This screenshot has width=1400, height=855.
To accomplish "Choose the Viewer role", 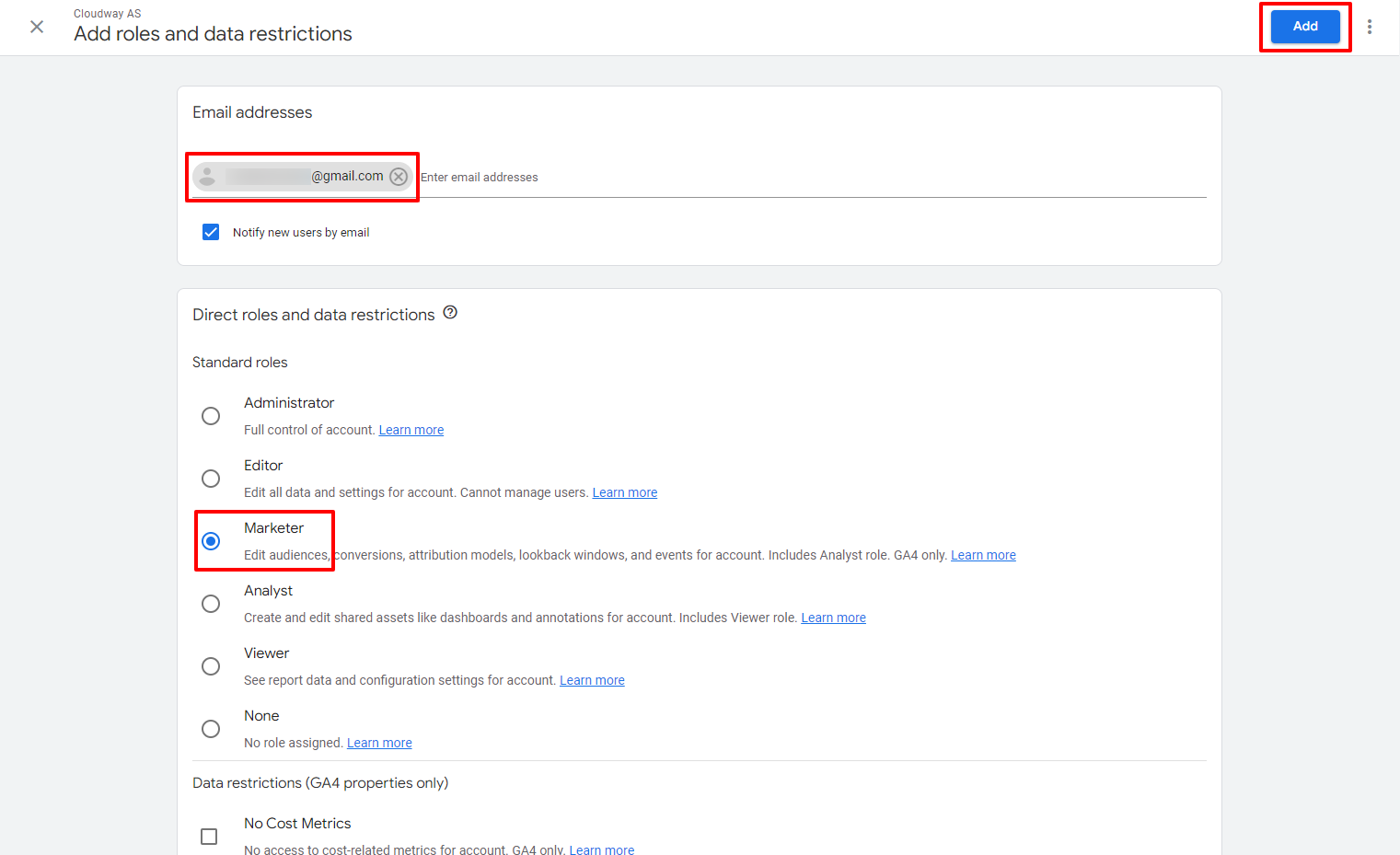I will 211,665.
